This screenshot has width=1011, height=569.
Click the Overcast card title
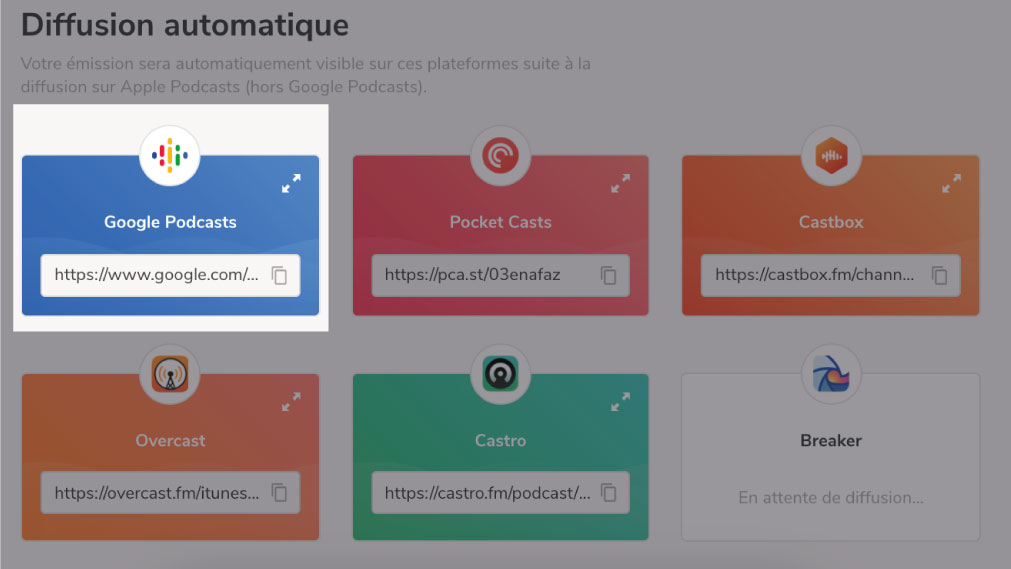click(x=170, y=441)
